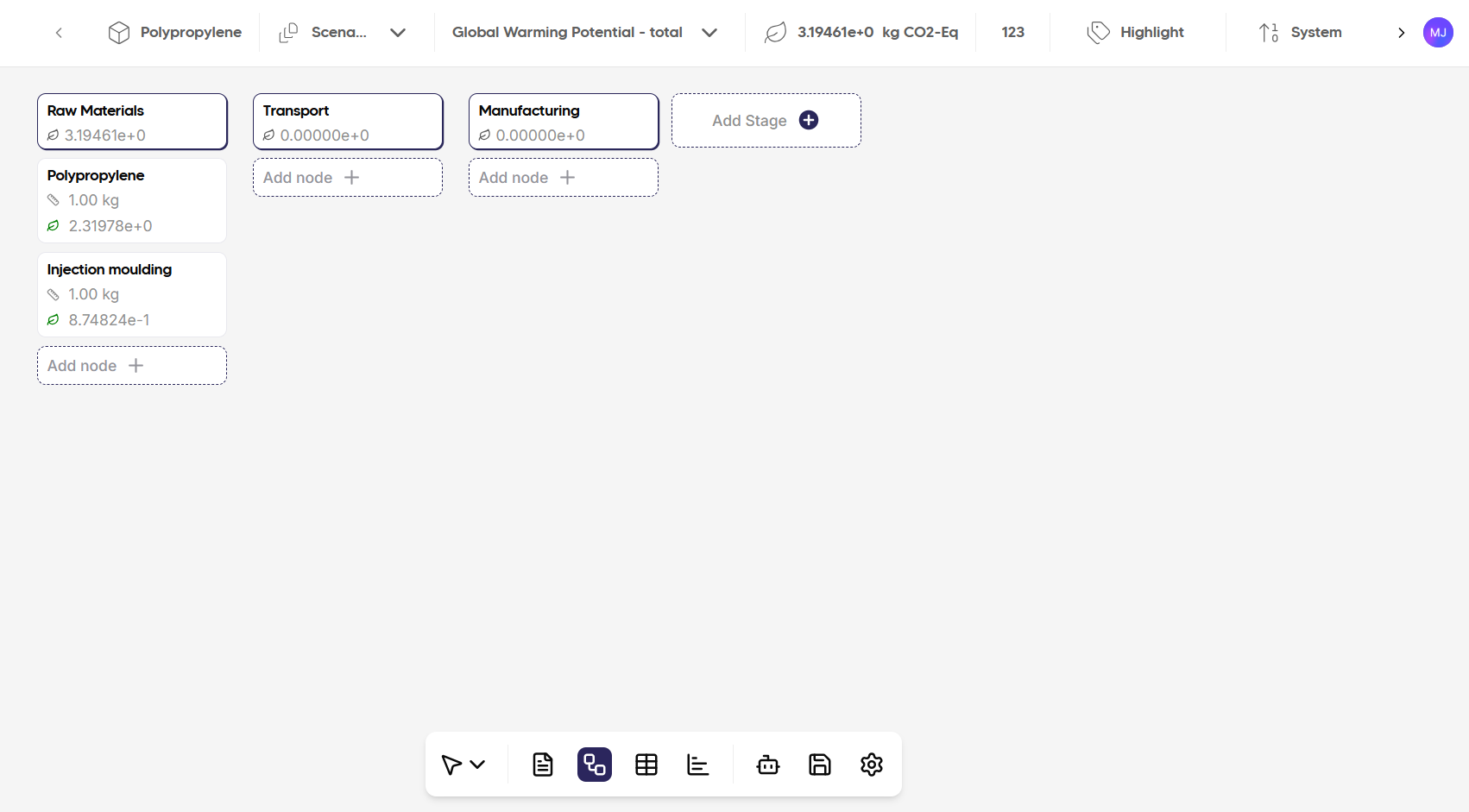Viewport: 1469px width, 812px height.
Task: Toggle the System sort ordering
Action: (1299, 32)
